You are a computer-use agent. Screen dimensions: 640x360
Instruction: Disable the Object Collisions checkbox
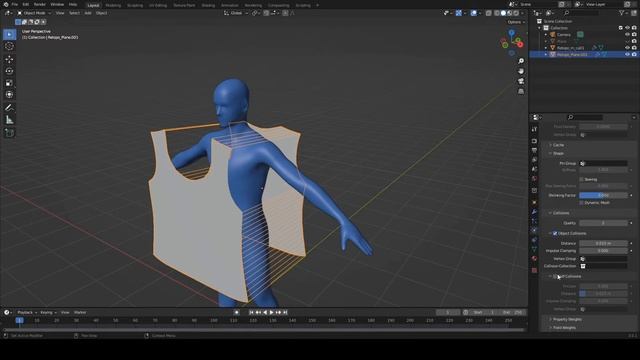(x=555, y=233)
